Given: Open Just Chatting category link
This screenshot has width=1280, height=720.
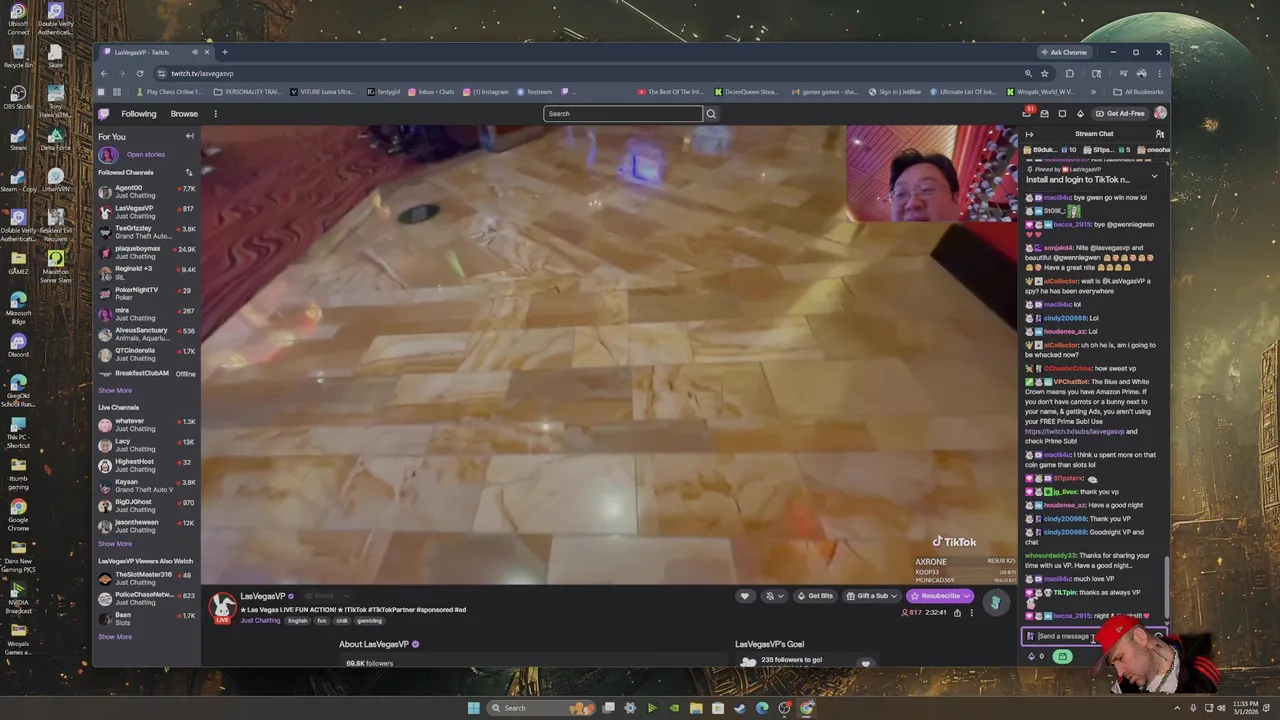Looking at the screenshot, I should point(261,621).
